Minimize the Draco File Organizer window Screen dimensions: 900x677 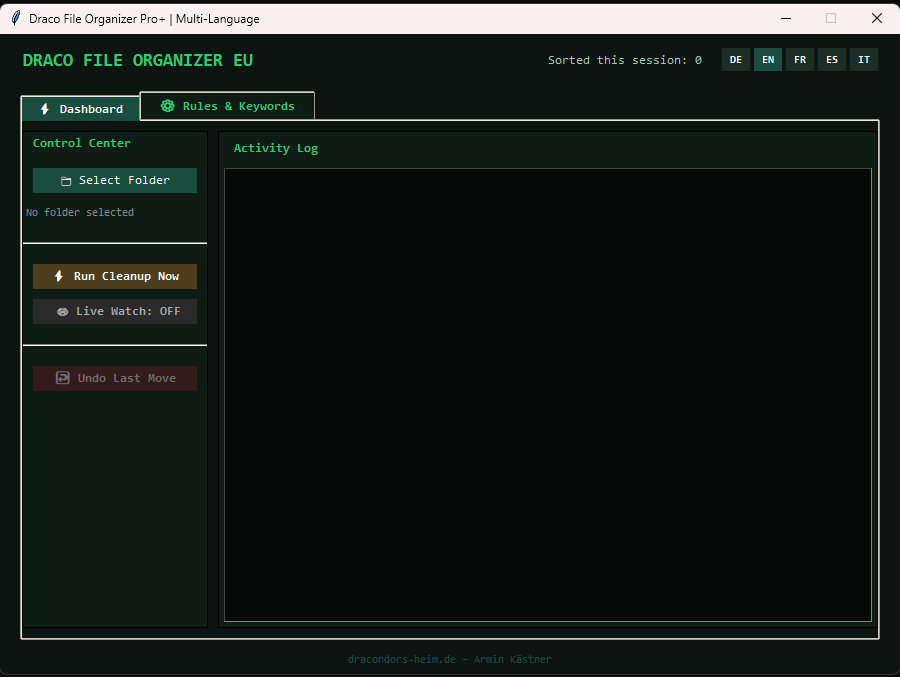tap(786, 18)
